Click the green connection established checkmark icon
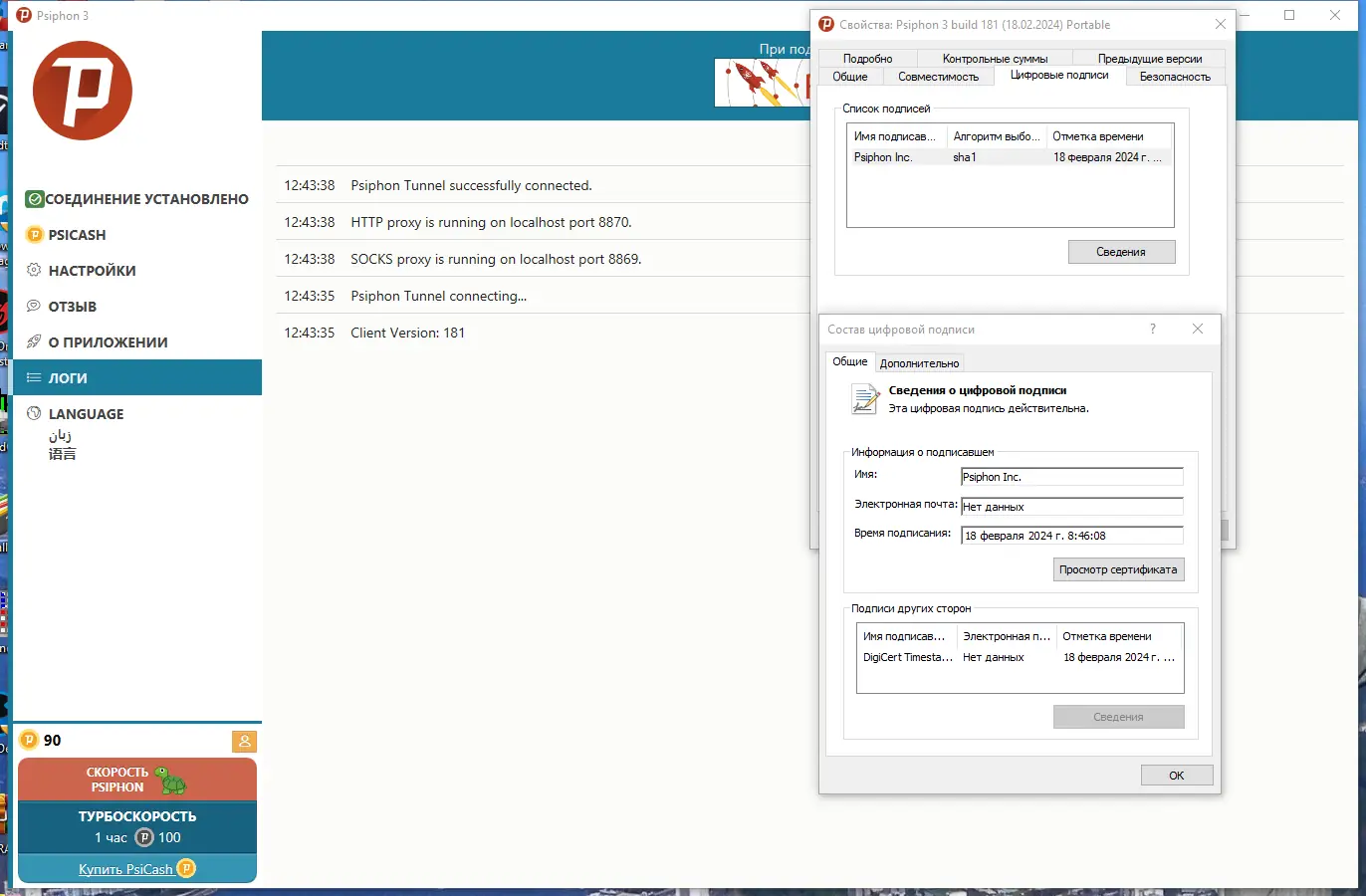 pos(35,199)
